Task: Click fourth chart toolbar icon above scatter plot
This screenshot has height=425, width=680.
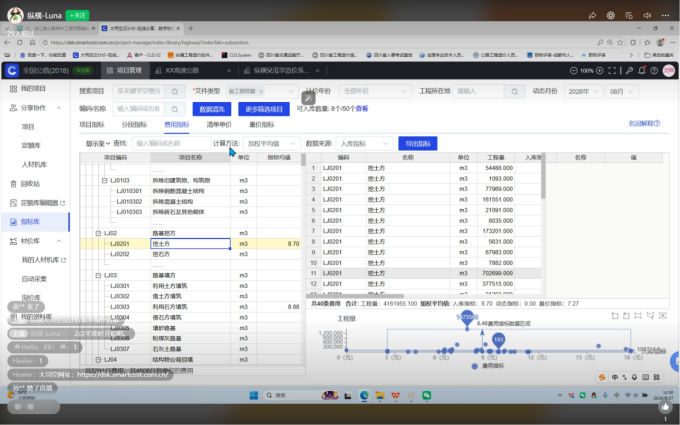Action: click(x=650, y=316)
